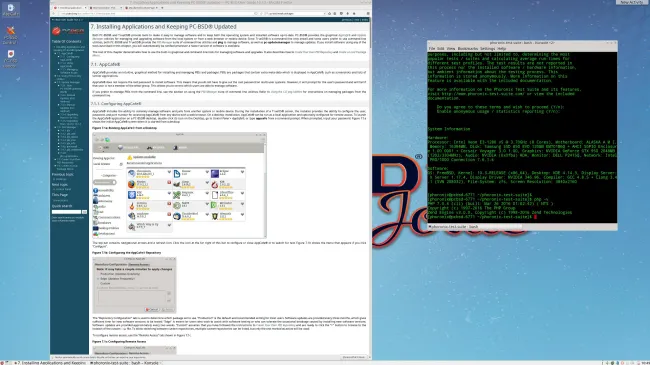Screen dimensions: 650x365
Task: Open the PC-BSD Handbook desktop icon
Action: (x=10, y=58)
